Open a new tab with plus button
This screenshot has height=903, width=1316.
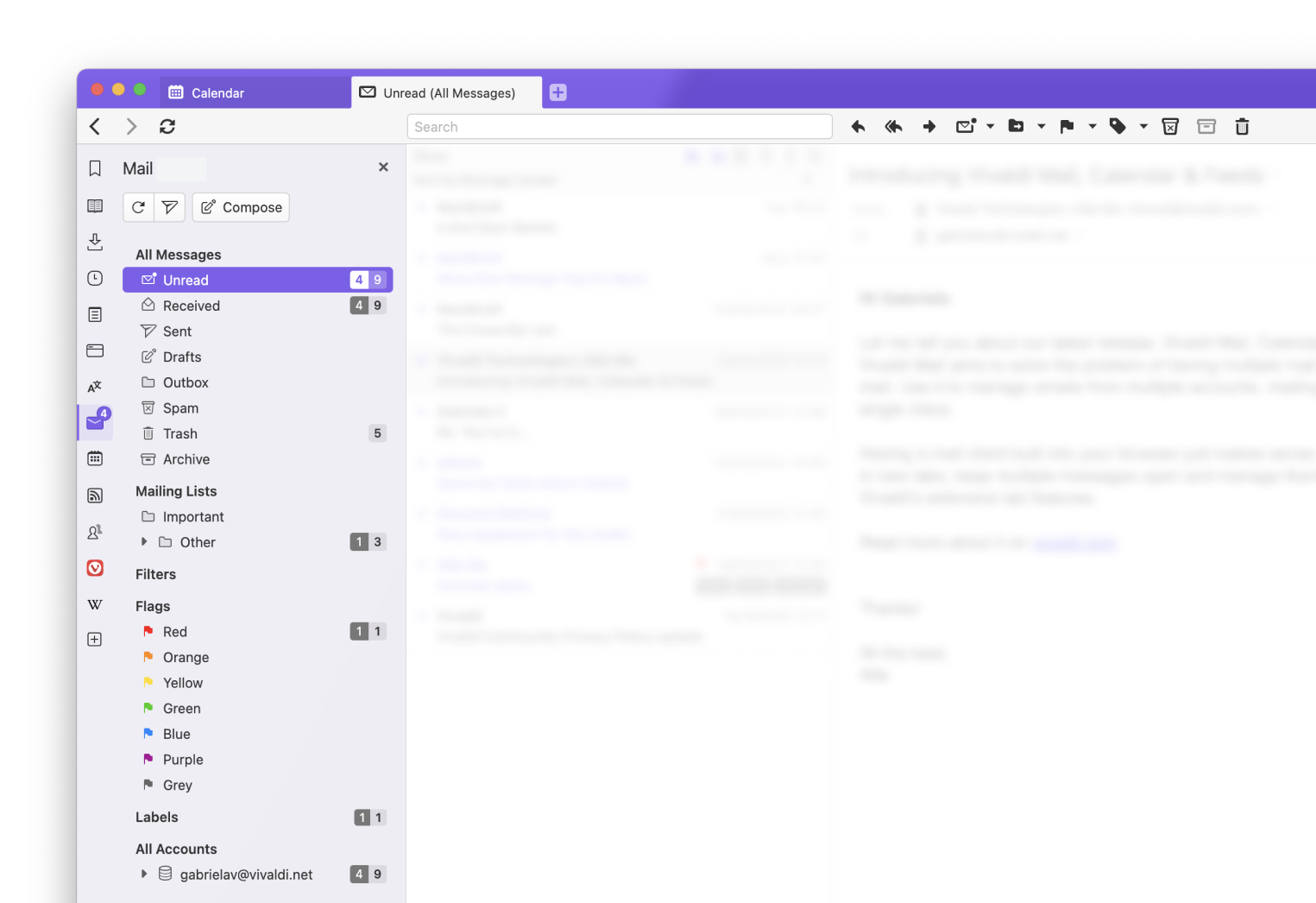[x=558, y=92]
